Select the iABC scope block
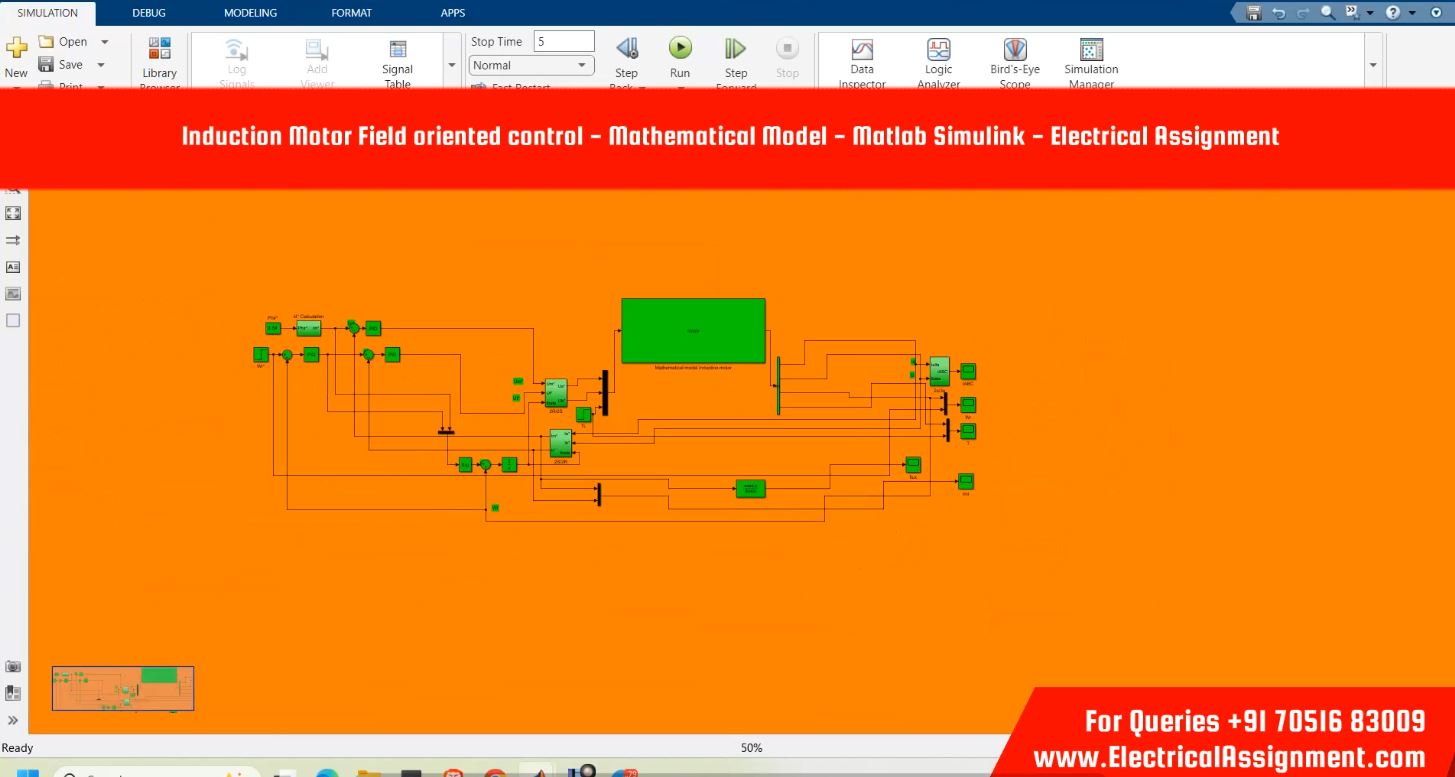The image size is (1455, 777). pyautogui.click(x=968, y=372)
